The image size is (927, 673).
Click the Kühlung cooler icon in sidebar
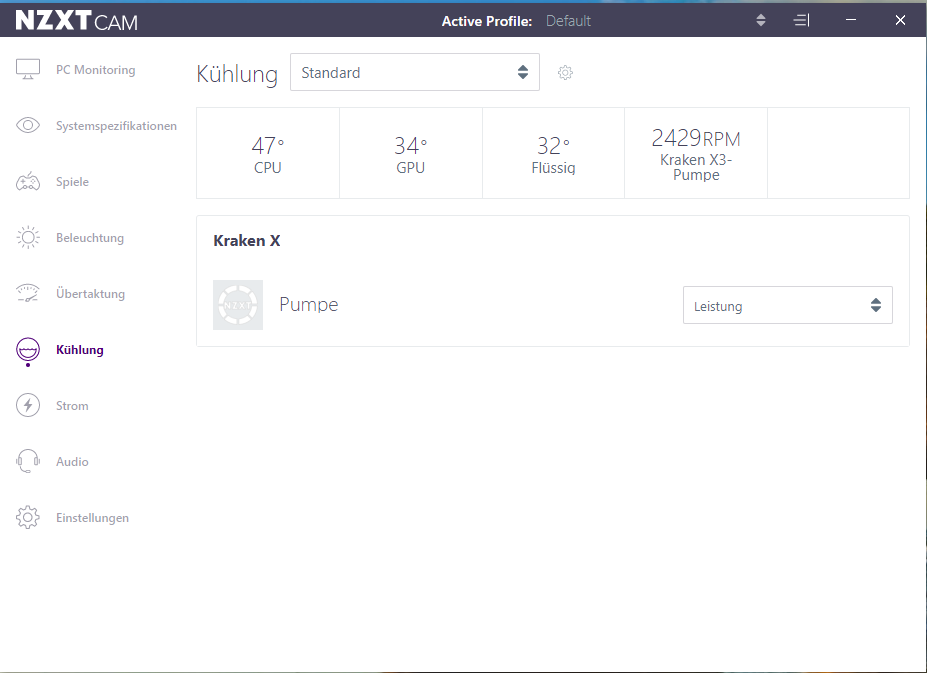click(x=28, y=351)
